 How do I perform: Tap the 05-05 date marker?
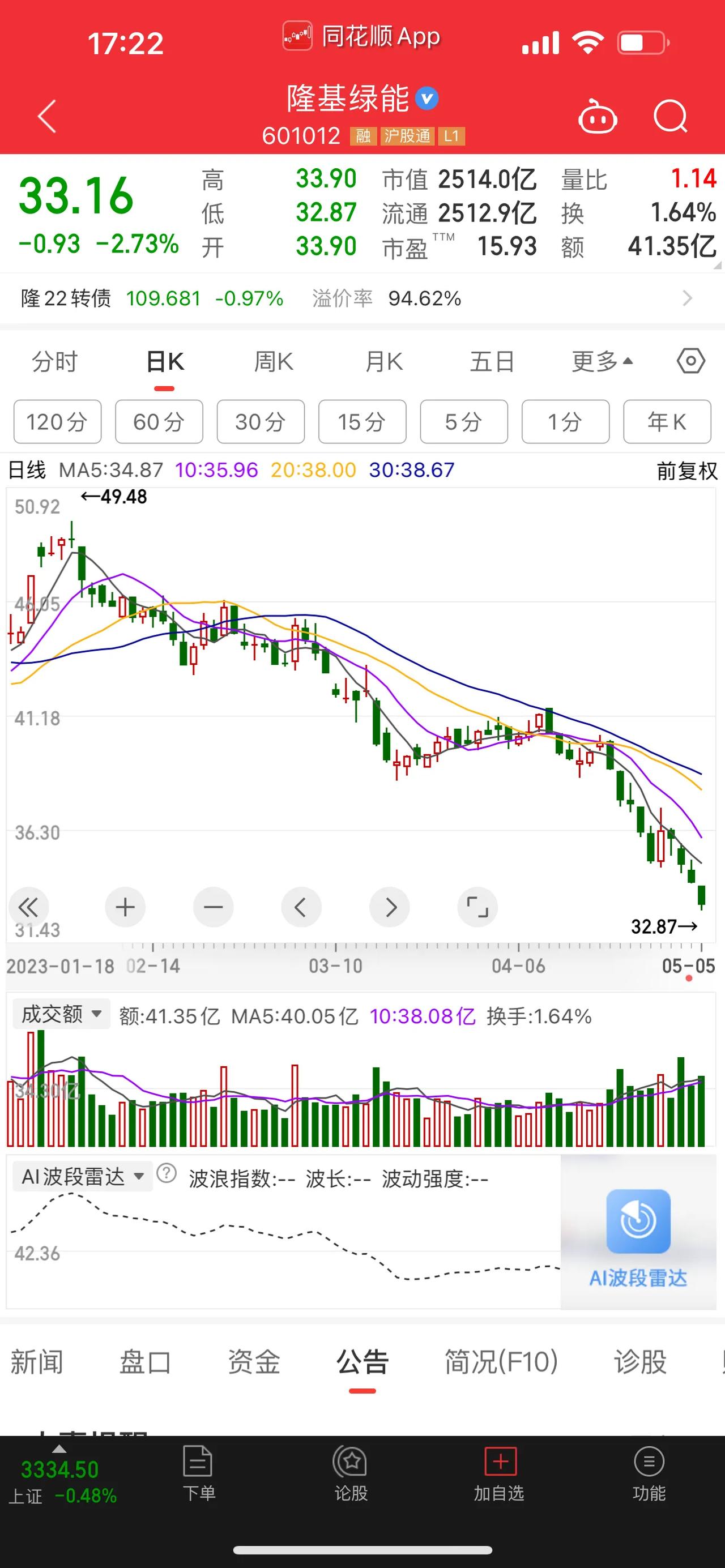tap(689, 965)
